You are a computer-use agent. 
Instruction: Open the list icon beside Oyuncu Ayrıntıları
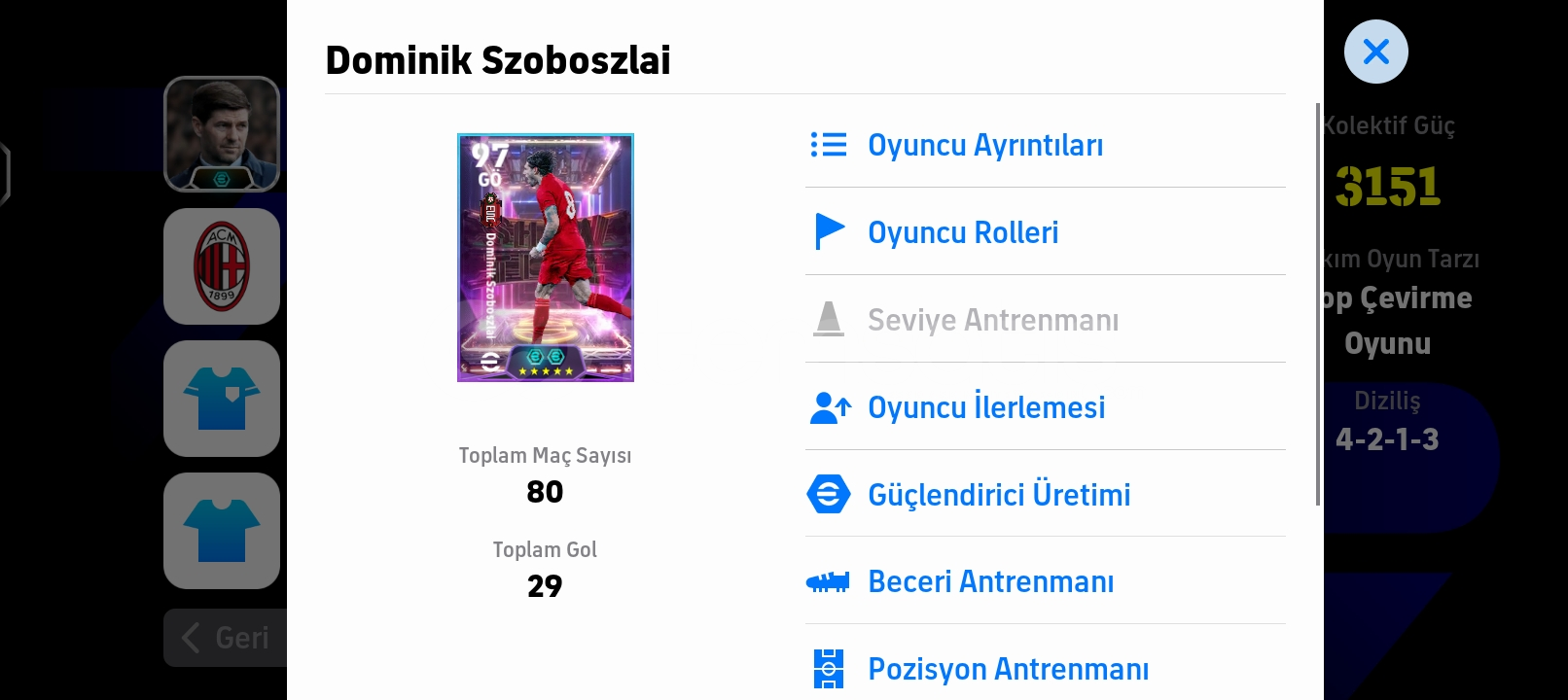pos(829,145)
